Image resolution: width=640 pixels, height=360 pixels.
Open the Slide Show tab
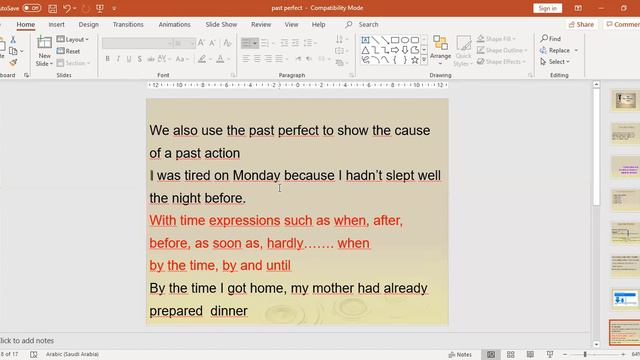pos(221,24)
